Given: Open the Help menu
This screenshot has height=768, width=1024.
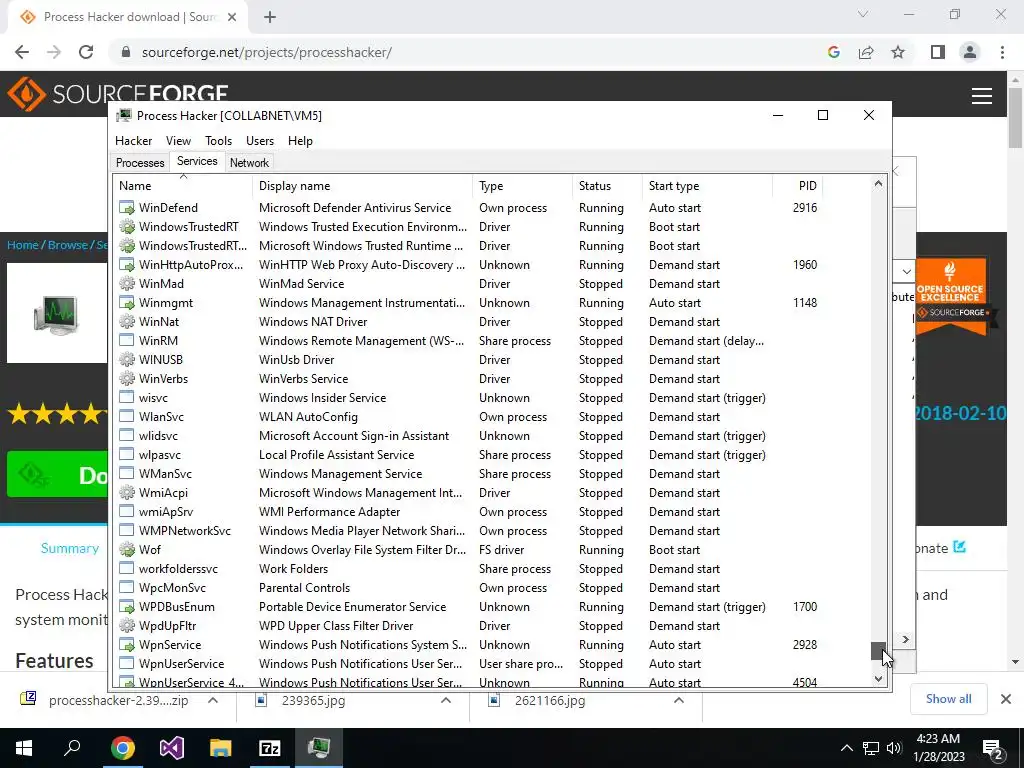Looking at the screenshot, I should (300, 140).
